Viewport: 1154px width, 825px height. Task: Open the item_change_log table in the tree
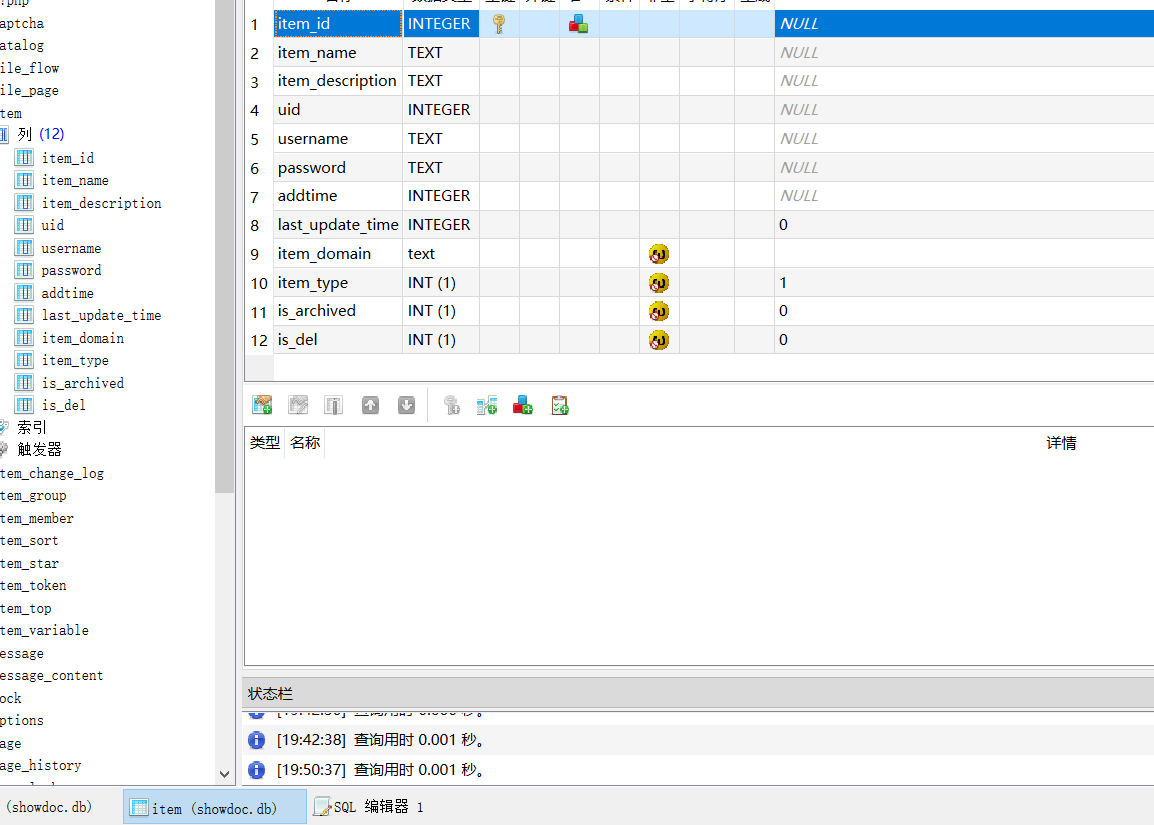click(x=52, y=473)
